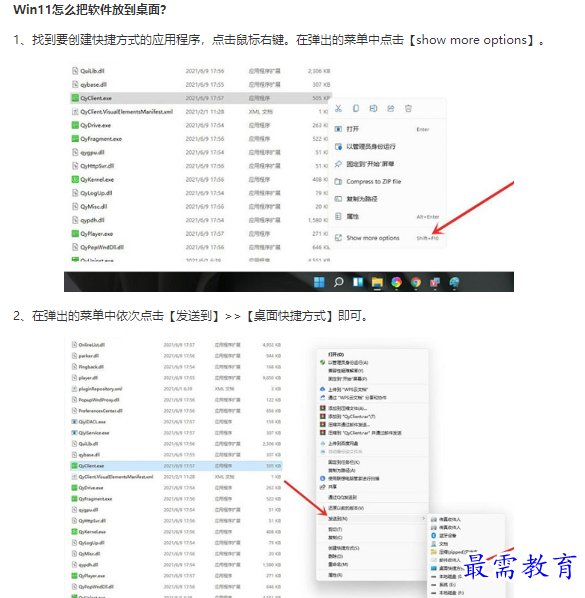Click the WinRAR icon beside 添加到压缩文件(A)...
This screenshot has width=585, height=598.
click(x=323, y=408)
